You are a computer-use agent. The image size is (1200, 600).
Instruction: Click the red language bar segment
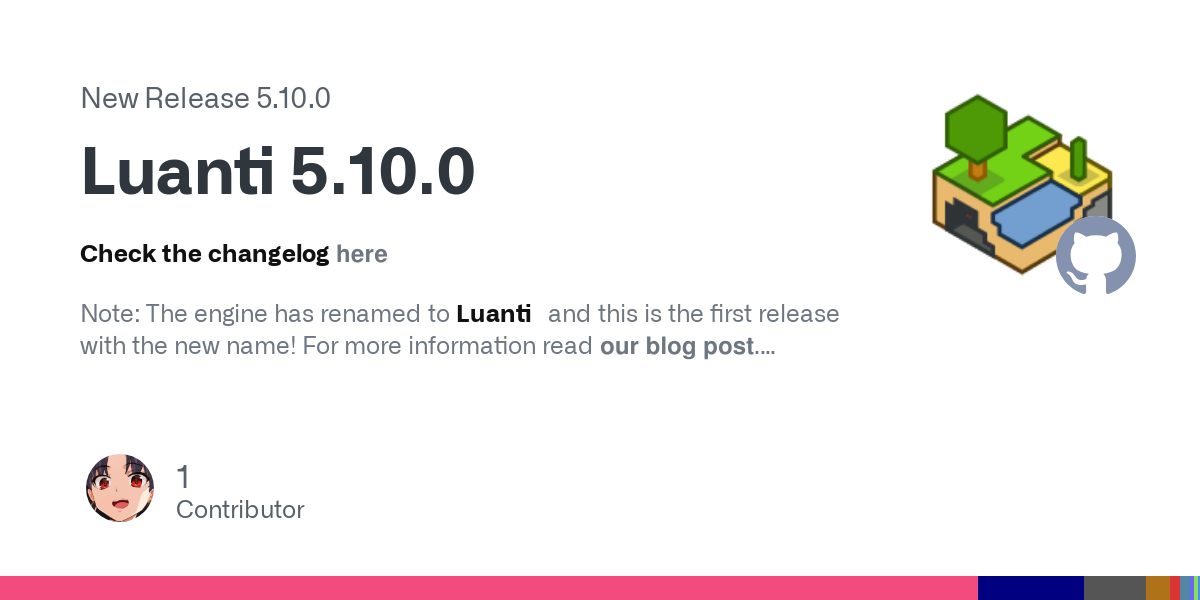(x=1175, y=588)
